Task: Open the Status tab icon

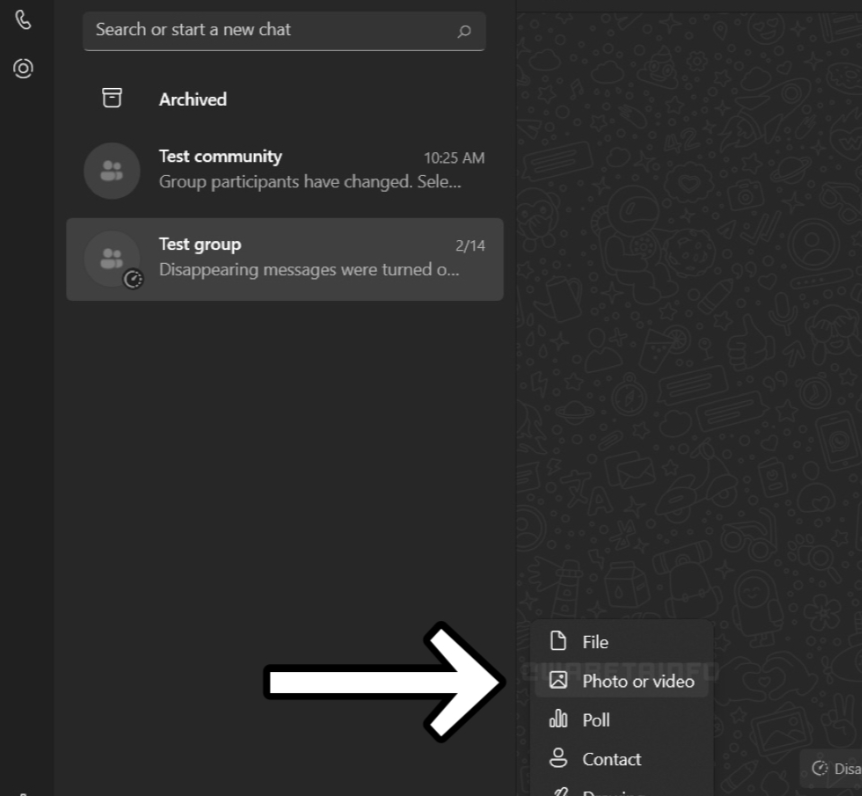Action: (x=23, y=68)
